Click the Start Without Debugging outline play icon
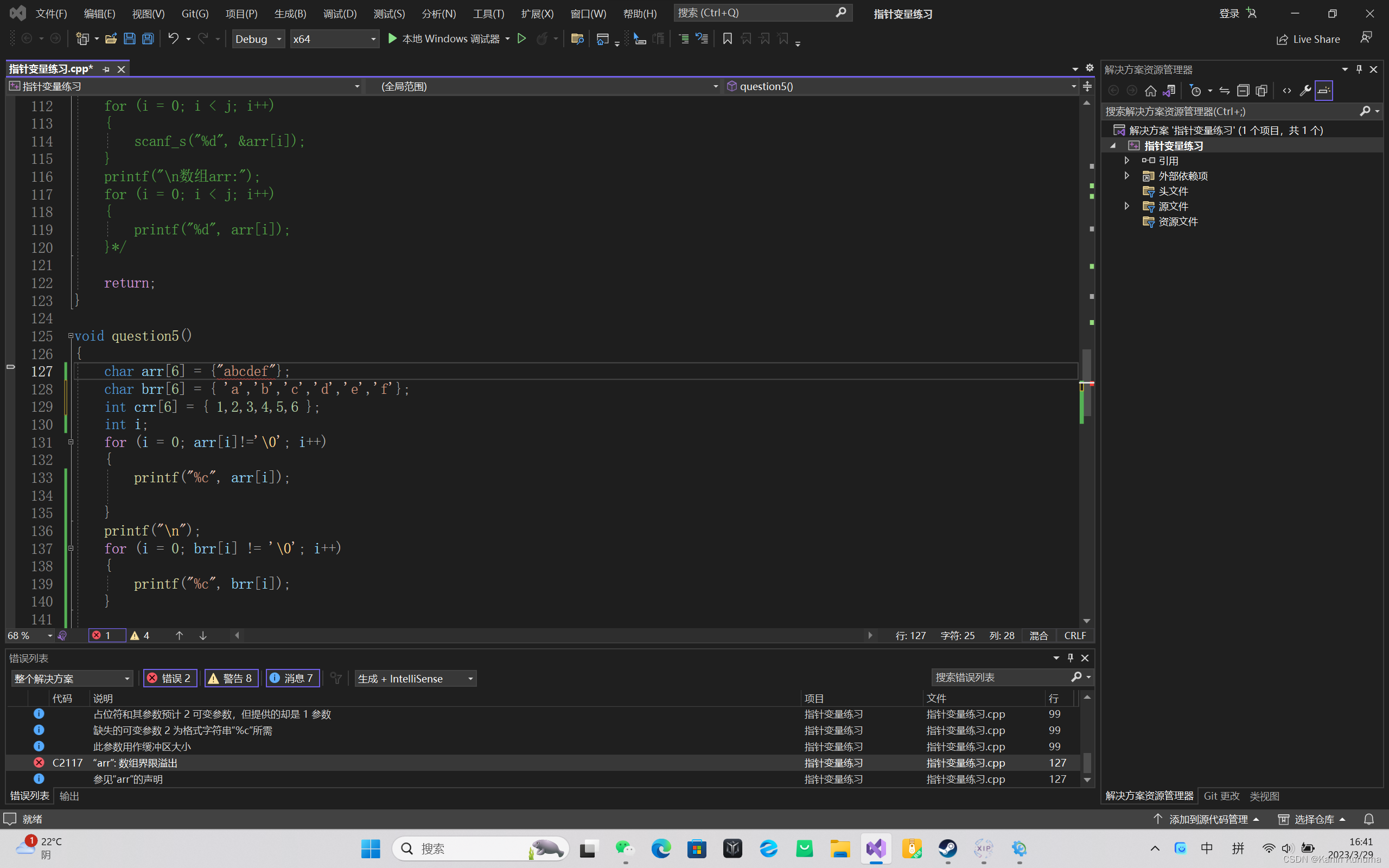 [x=522, y=39]
